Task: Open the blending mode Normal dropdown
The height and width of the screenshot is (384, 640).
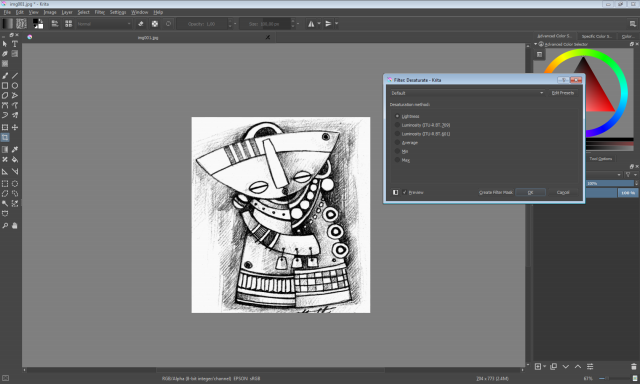Action: [104, 24]
